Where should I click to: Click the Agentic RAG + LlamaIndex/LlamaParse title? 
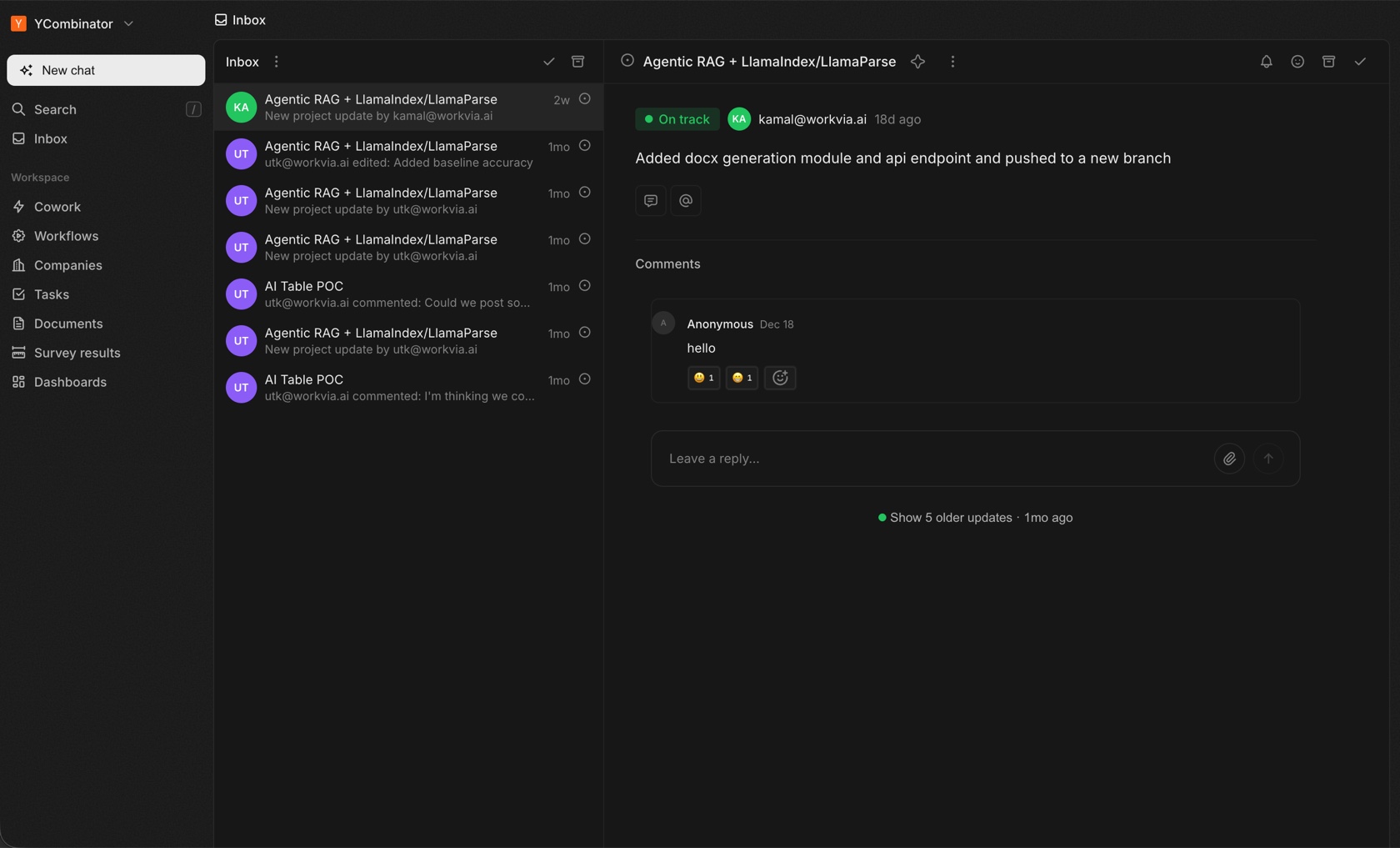[x=769, y=62]
